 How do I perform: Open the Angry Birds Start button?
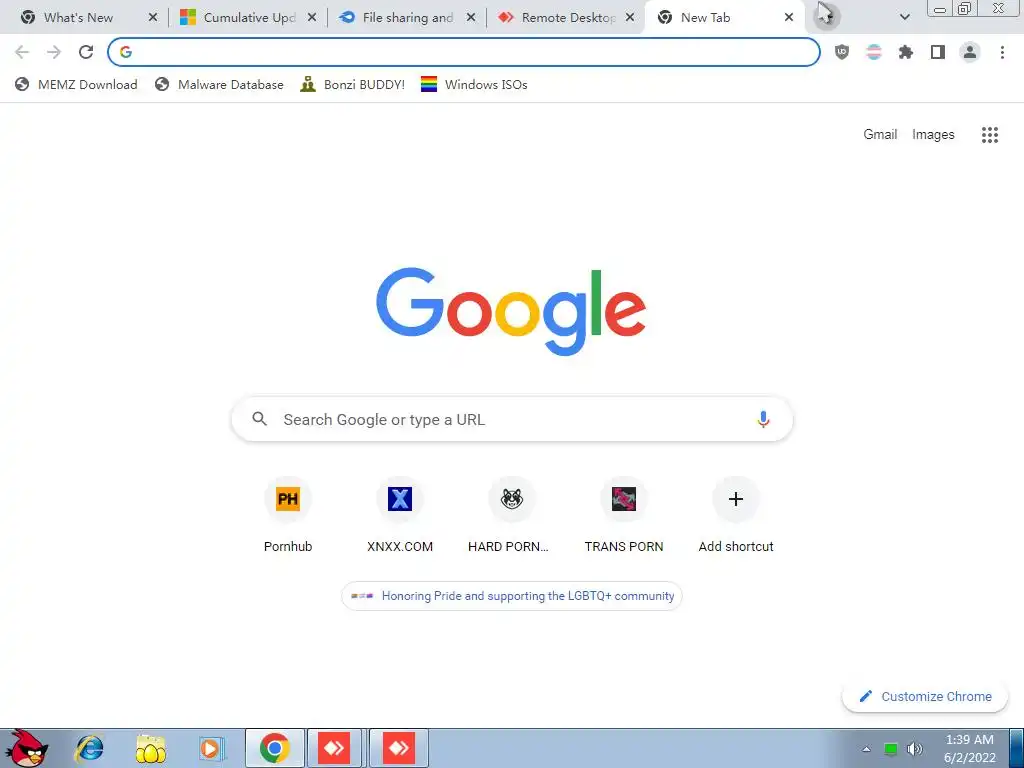tap(26, 748)
